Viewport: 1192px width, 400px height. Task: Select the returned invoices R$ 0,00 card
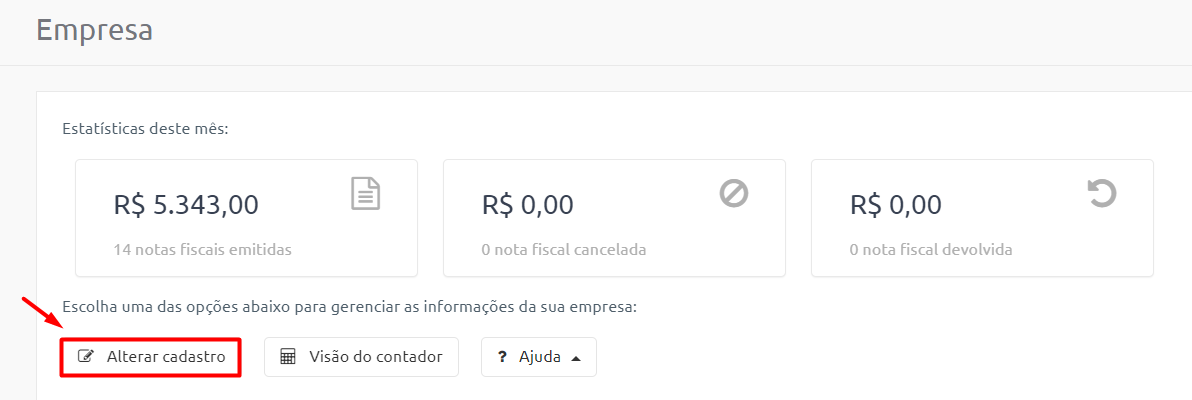982,218
